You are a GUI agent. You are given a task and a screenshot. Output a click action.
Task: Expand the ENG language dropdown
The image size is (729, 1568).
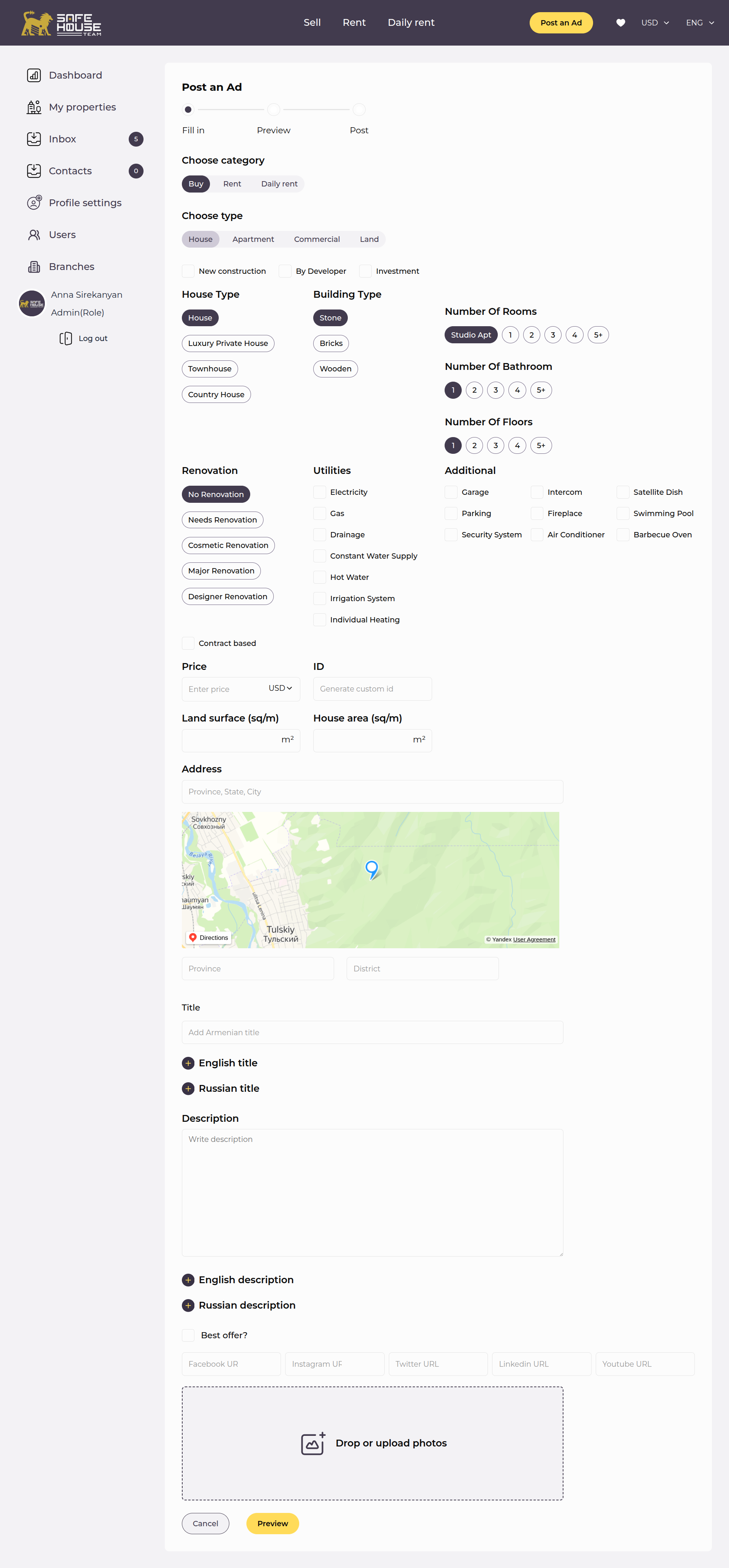[700, 22]
